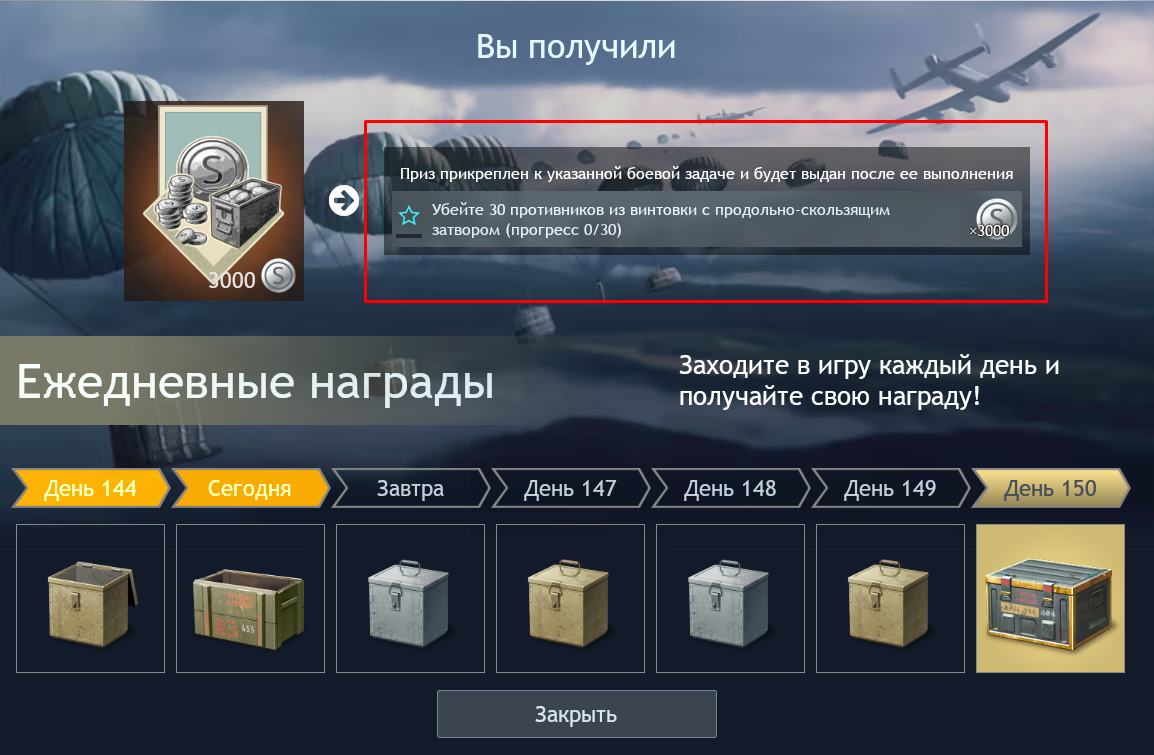Select the День 147 tan box

[570, 598]
